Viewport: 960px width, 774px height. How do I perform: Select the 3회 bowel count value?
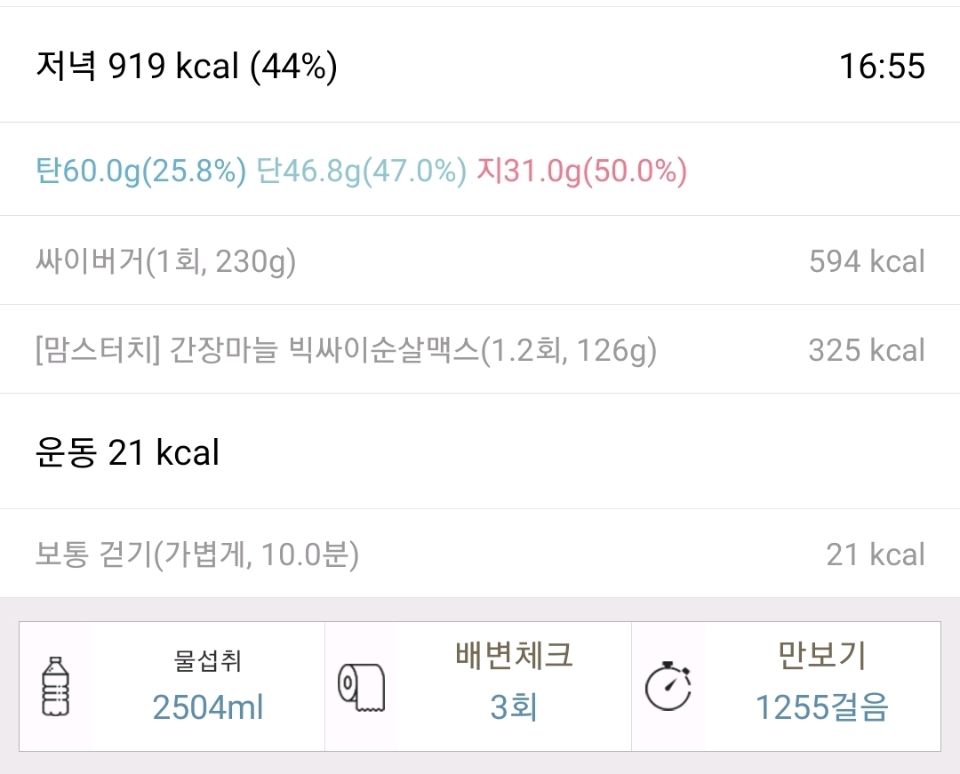point(514,707)
